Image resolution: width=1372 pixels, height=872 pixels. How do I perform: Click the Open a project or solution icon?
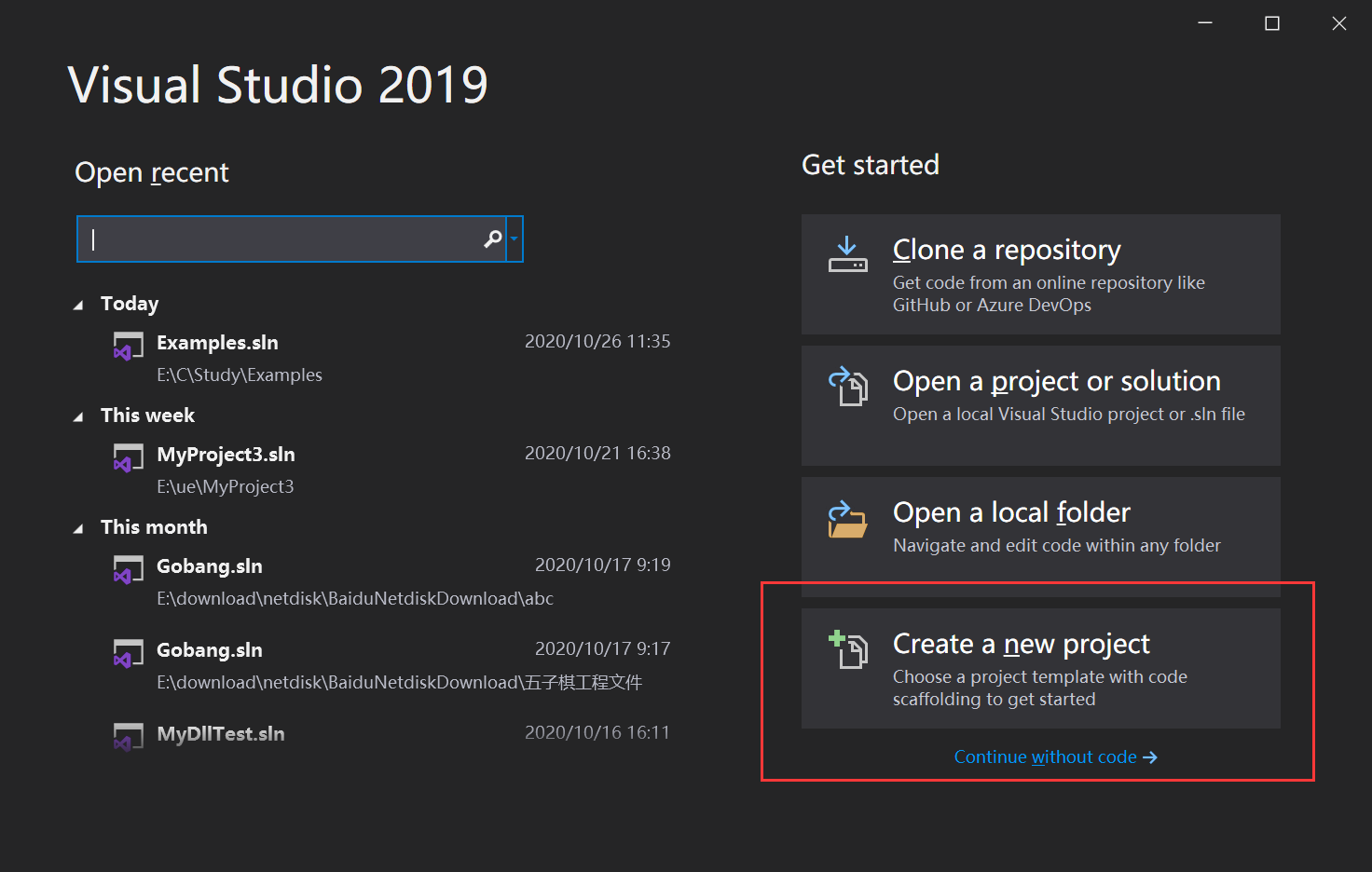pyautogui.click(x=848, y=386)
